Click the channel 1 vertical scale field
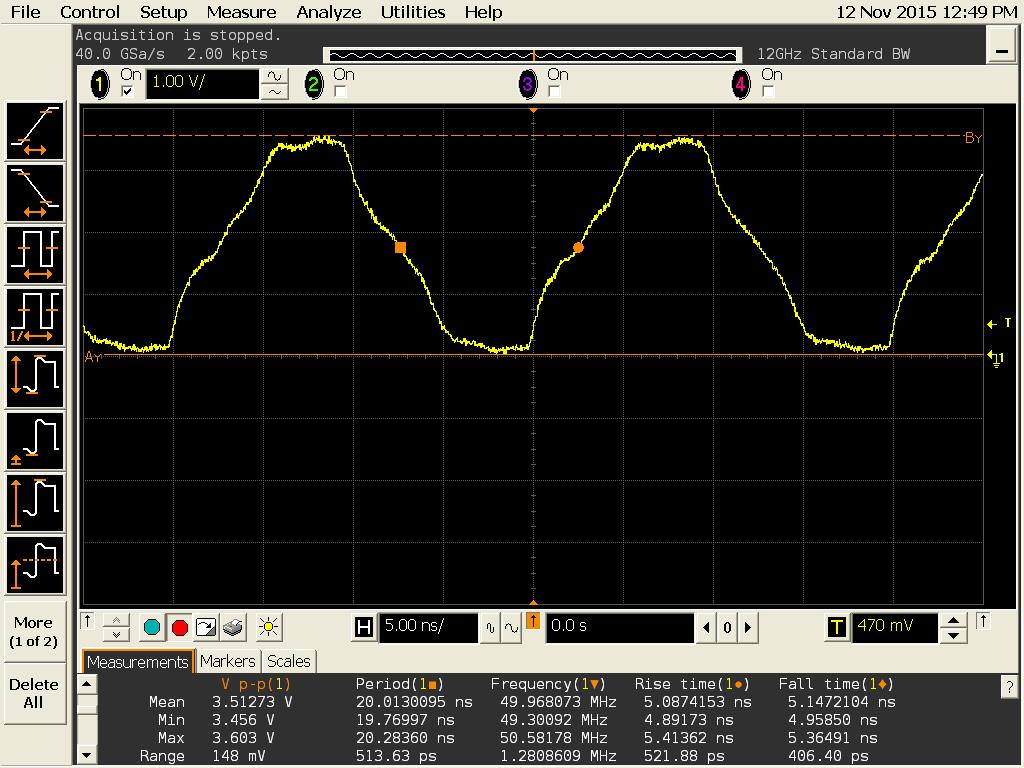This screenshot has width=1024, height=768. [202, 84]
